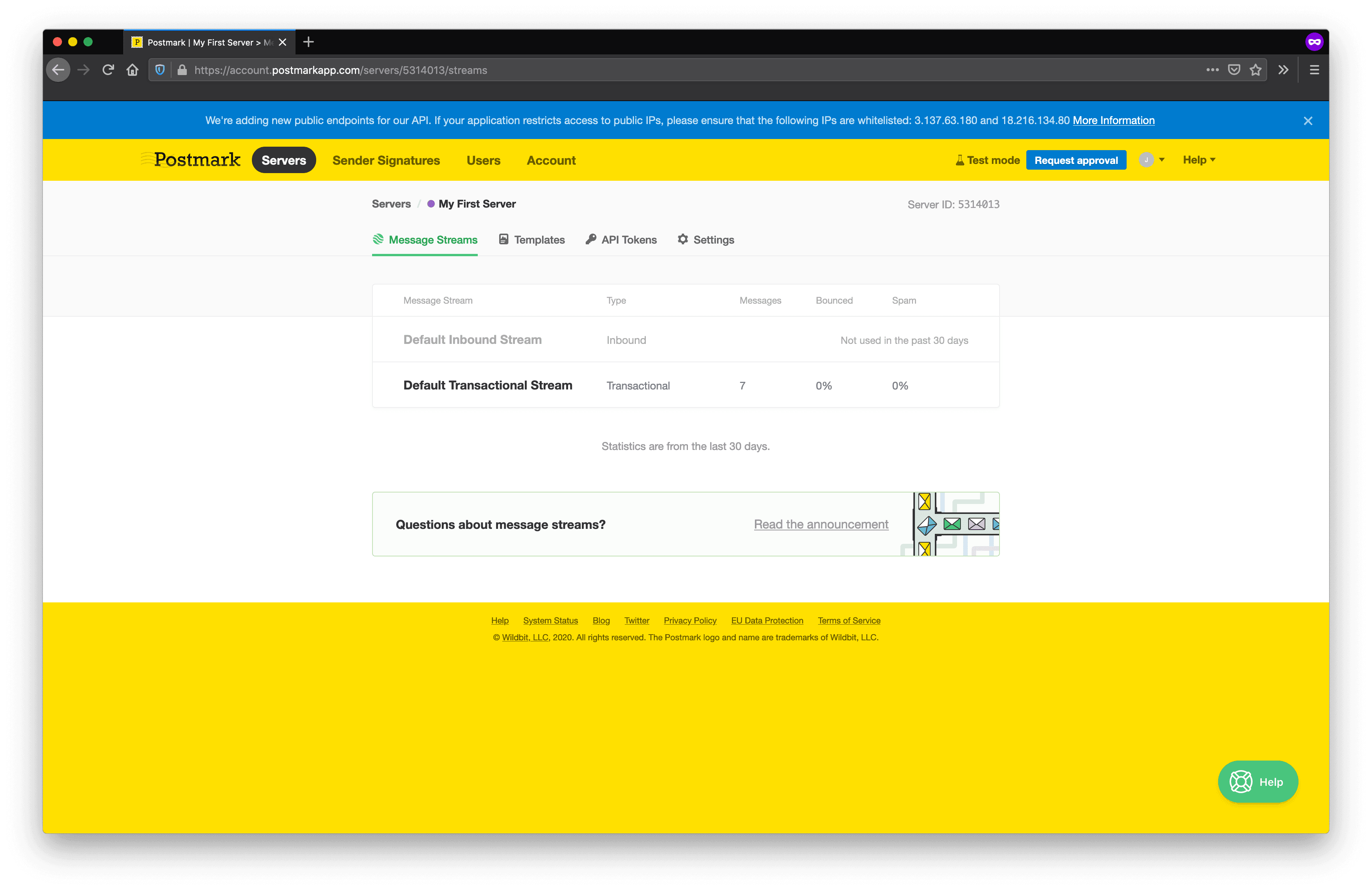Screen dimensions: 1372x890
Task: Click the Wildbit, LLC link
Action: [x=525, y=637]
